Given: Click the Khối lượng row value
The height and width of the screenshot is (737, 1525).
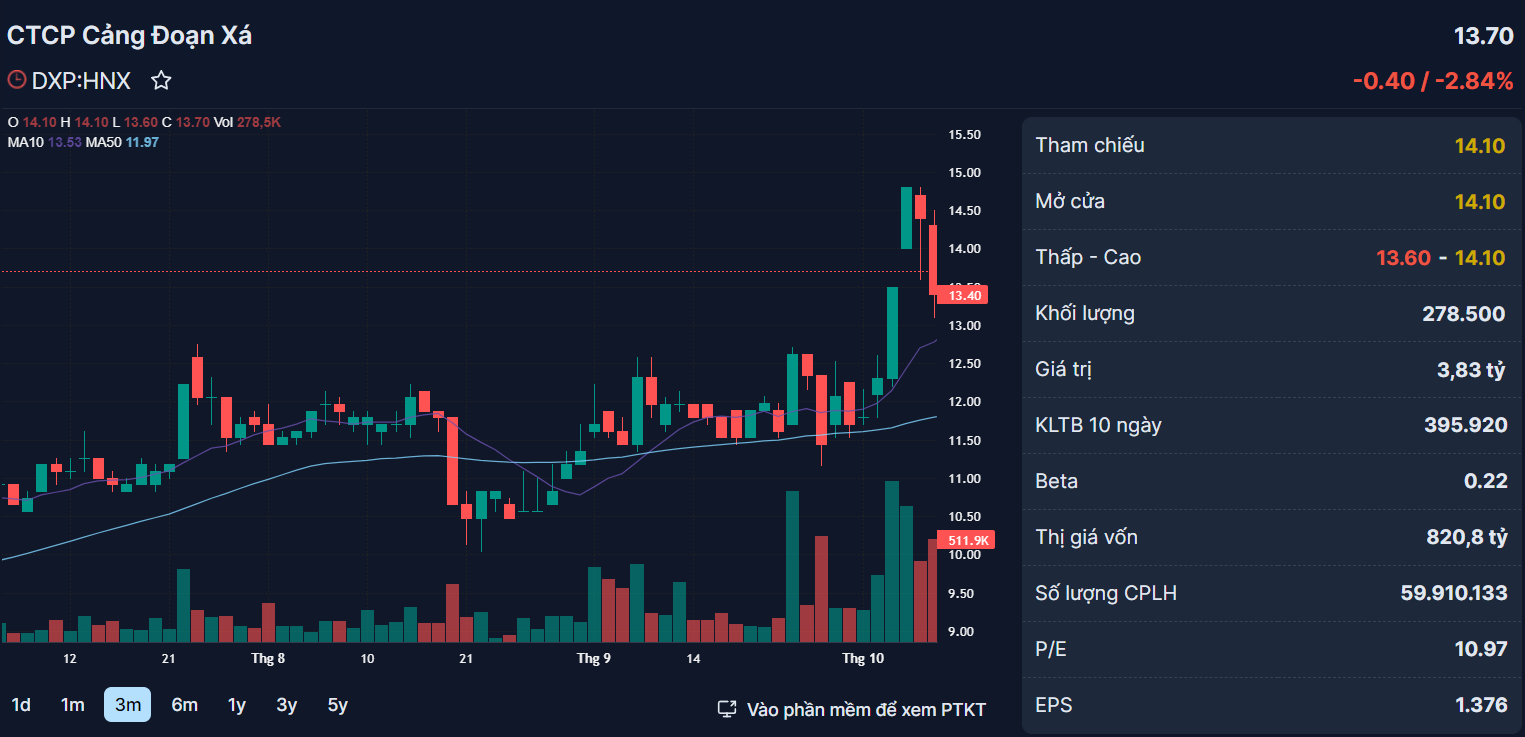Looking at the screenshot, I should point(1463,314).
